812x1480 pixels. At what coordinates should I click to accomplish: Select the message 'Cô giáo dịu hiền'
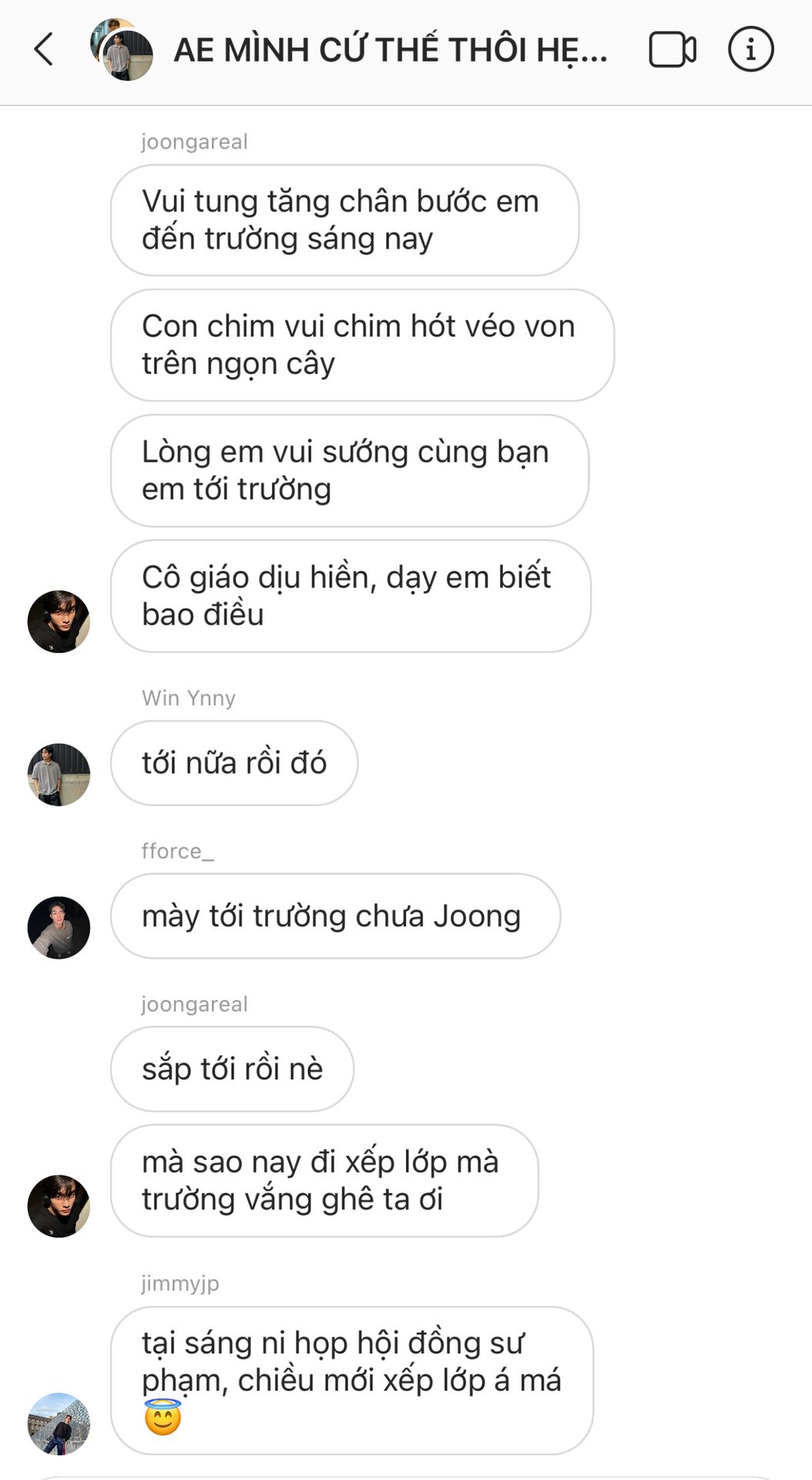tap(351, 596)
